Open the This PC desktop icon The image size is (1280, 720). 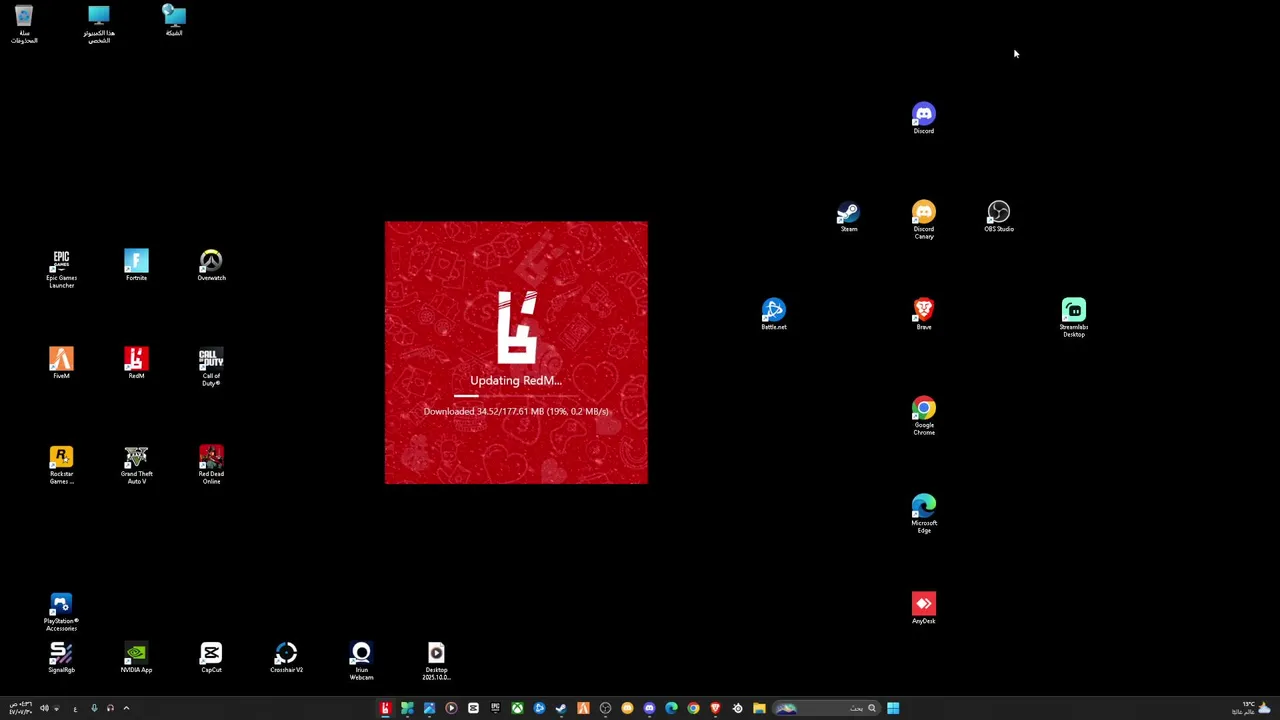[x=99, y=25]
